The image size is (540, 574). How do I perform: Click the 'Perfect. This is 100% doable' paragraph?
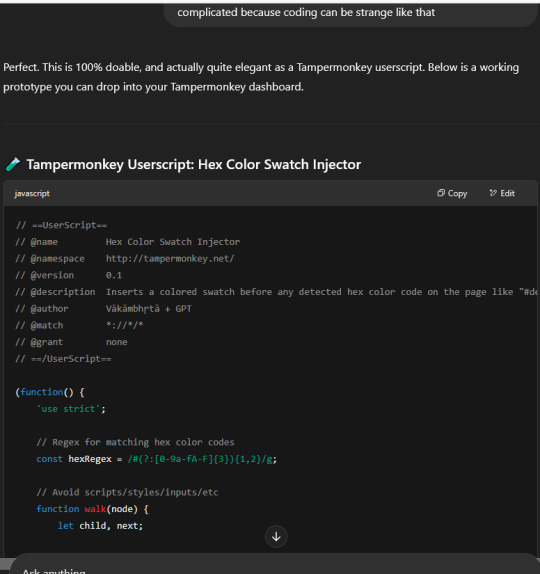(261, 77)
